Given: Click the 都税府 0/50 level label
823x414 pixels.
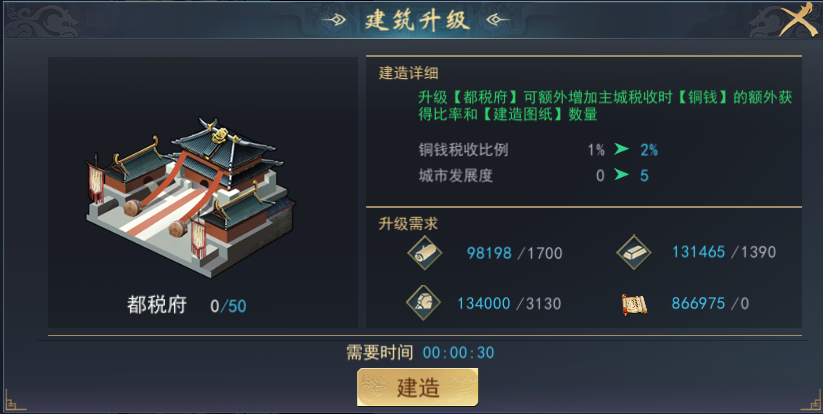Looking at the screenshot, I should (x=186, y=305).
